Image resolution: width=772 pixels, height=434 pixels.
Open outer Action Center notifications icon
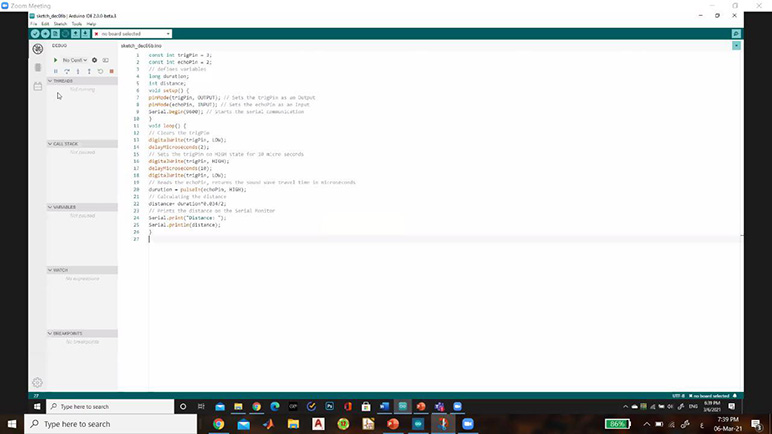757,424
